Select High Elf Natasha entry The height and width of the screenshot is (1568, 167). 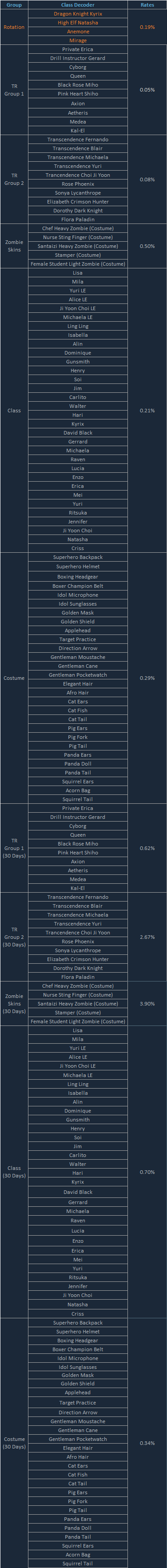[x=77, y=23]
